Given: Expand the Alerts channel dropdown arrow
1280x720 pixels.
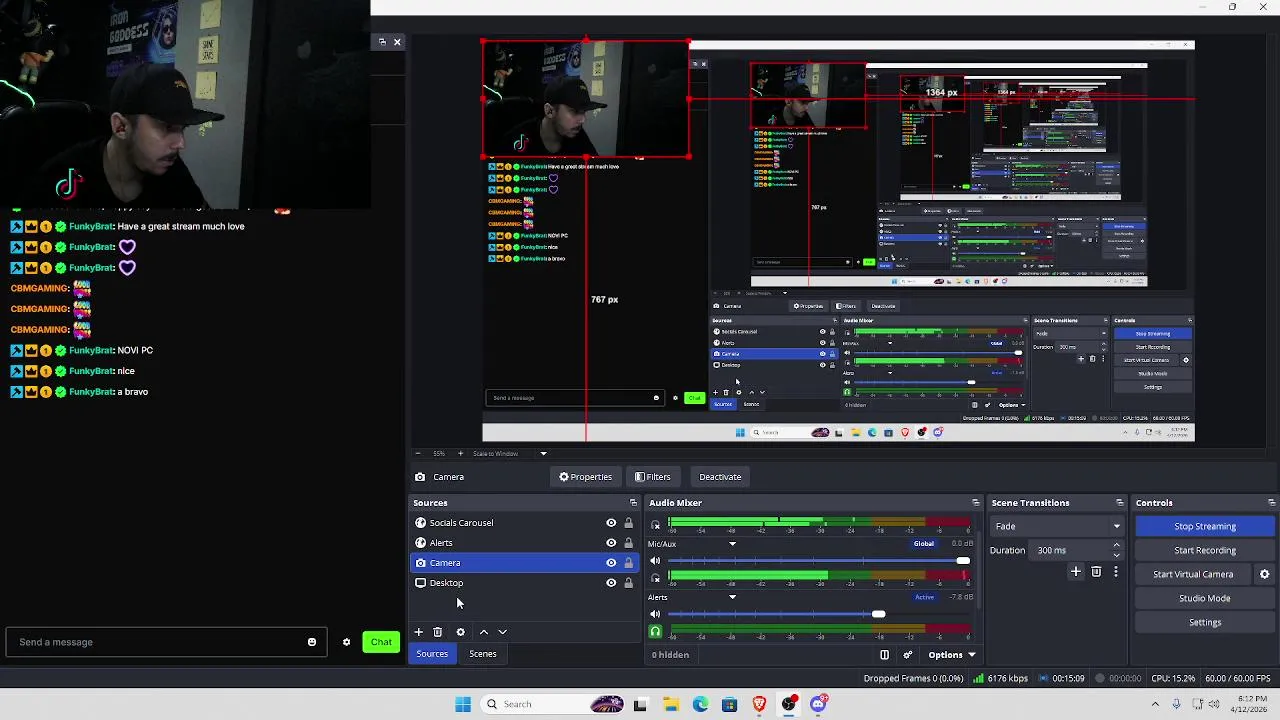Looking at the screenshot, I should (x=732, y=598).
